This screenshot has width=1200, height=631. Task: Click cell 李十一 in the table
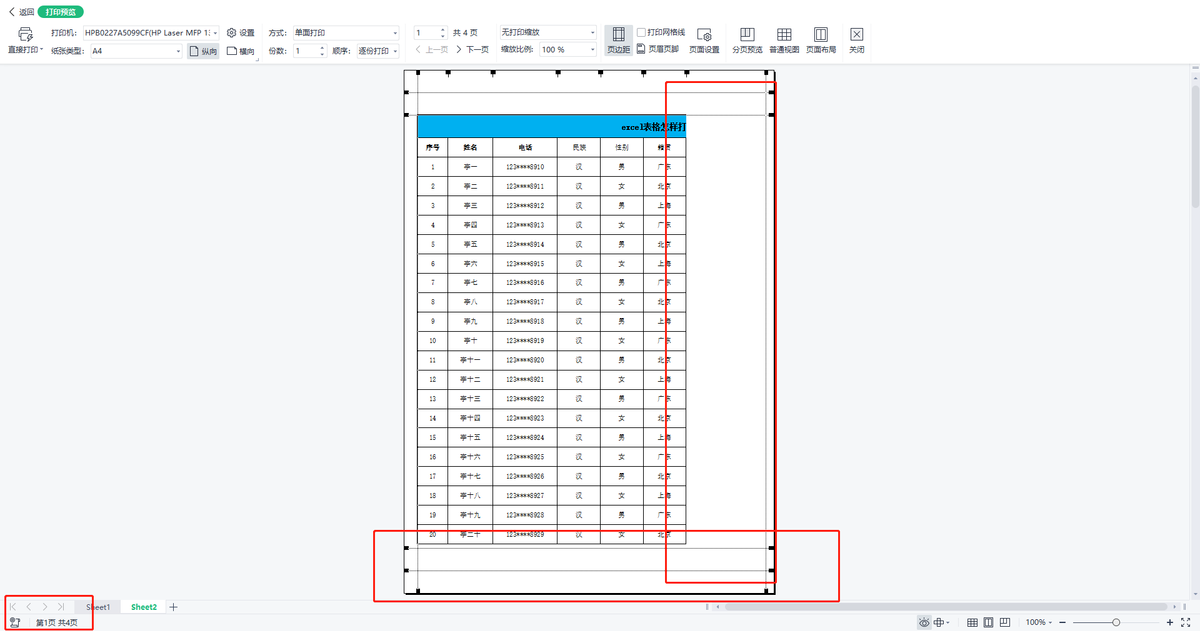tap(470, 360)
